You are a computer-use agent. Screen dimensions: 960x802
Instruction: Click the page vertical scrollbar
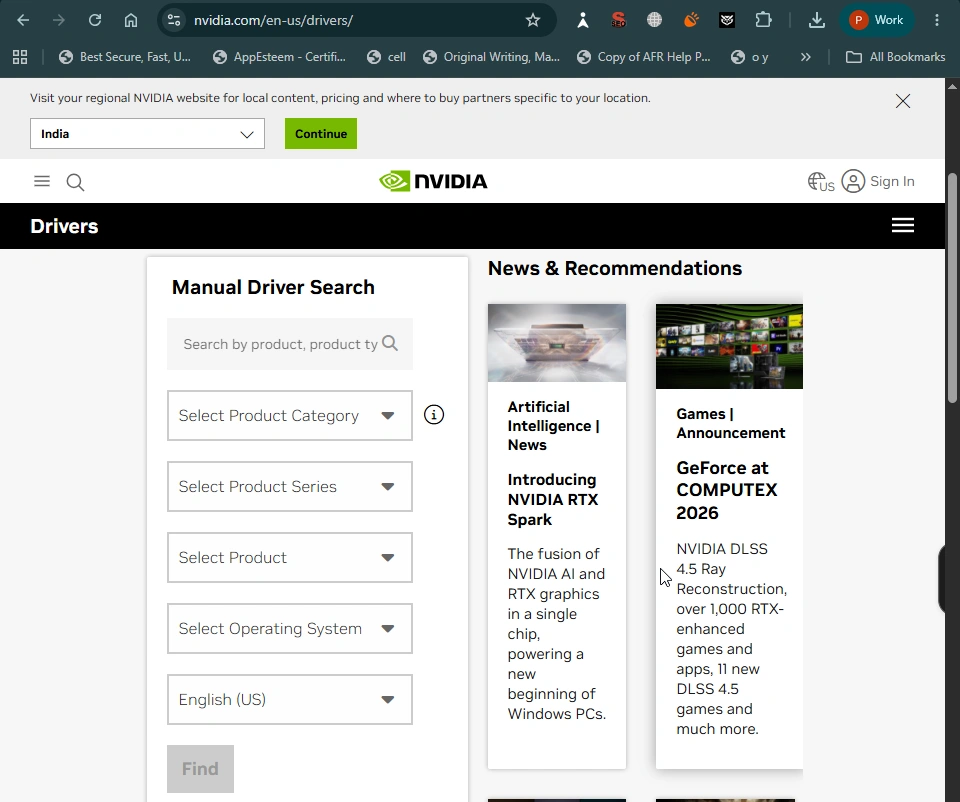click(952, 288)
